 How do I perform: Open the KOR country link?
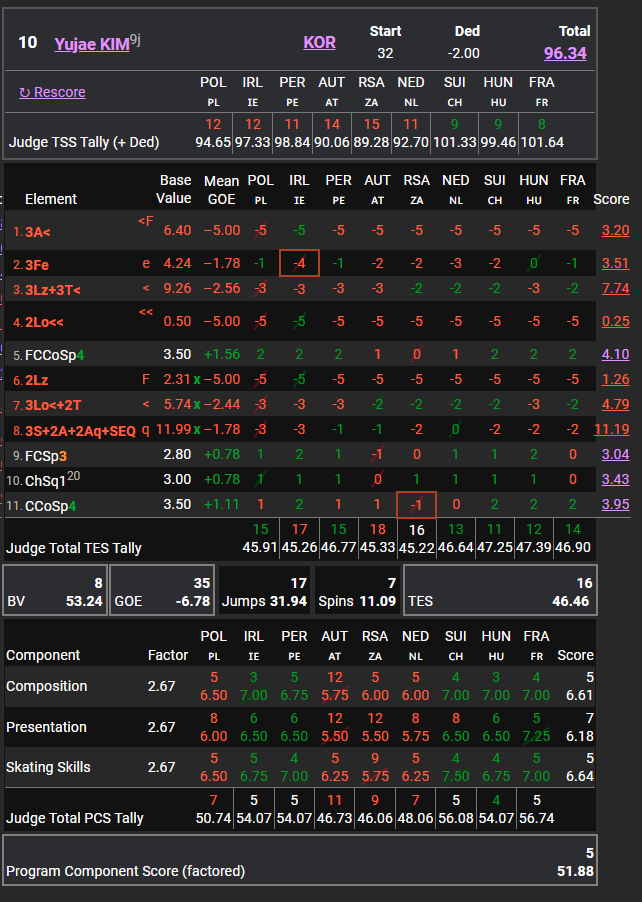(x=319, y=42)
